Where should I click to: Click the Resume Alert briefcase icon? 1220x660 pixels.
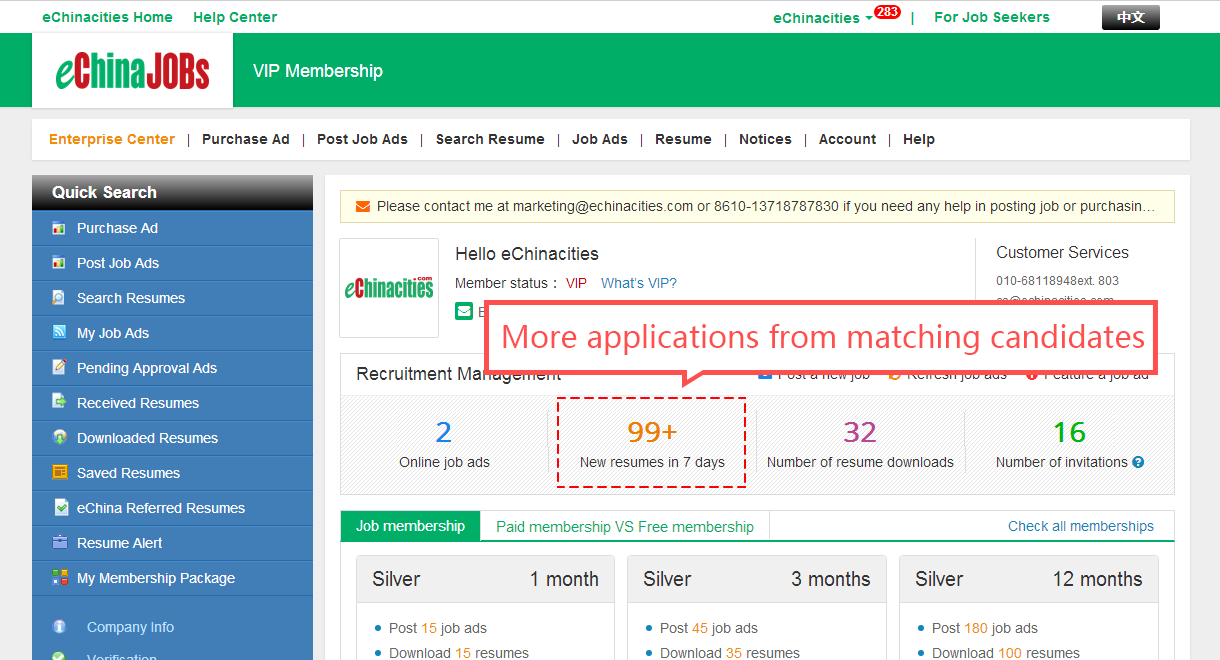pyautogui.click(x=59, y=543)
